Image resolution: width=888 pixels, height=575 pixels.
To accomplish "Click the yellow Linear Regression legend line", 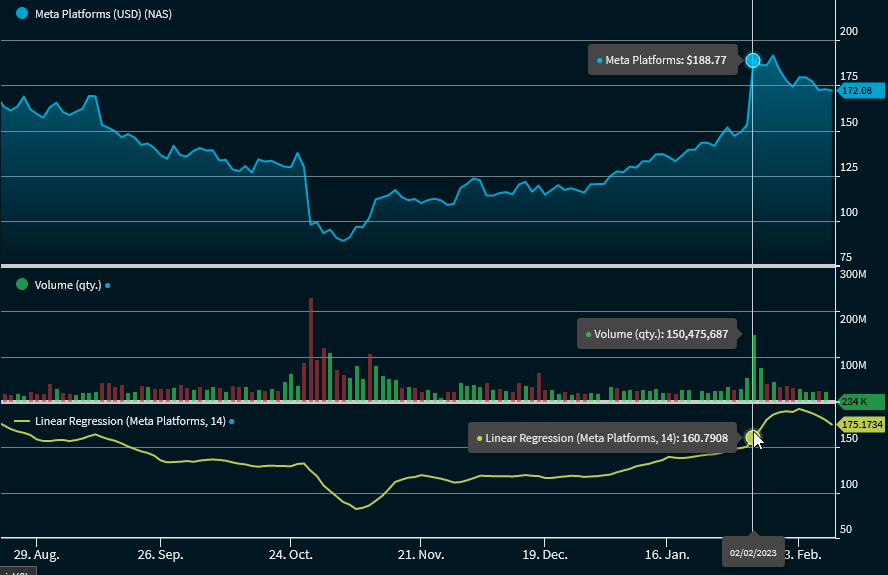I will point(22,421).
